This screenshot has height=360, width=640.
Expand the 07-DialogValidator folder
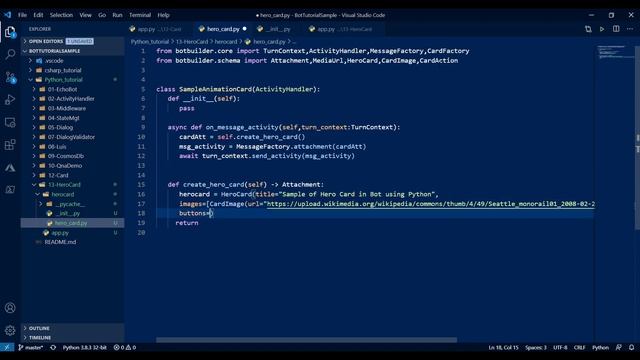(73, 137)
